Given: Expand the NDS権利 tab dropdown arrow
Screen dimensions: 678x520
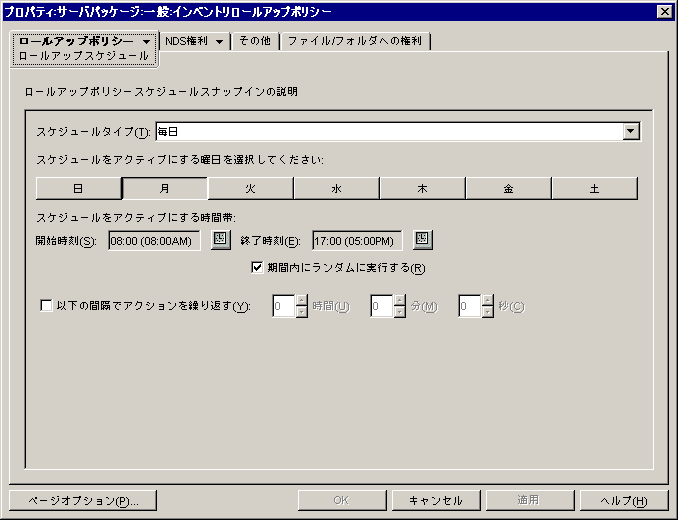Looking at the screenshot, I should click(x=220, y=41).
